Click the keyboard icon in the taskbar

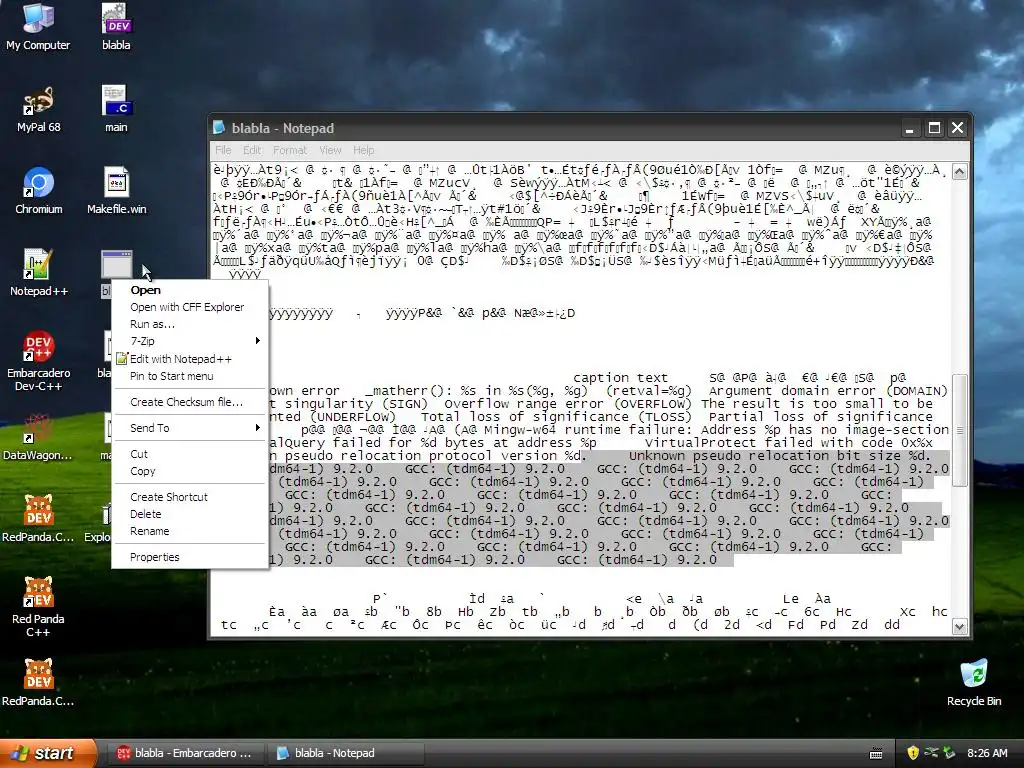point(876,754)
